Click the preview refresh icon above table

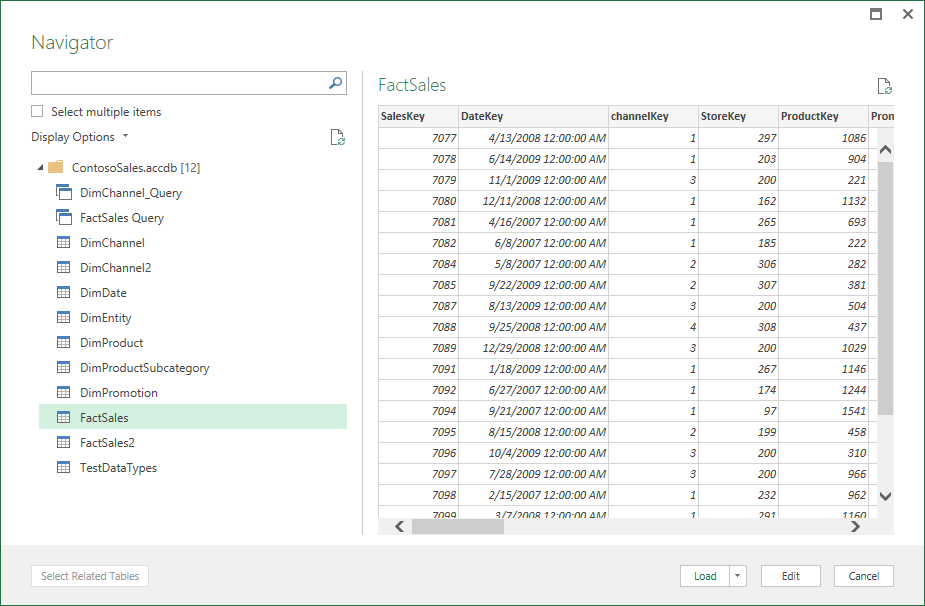tap(884, 87)
